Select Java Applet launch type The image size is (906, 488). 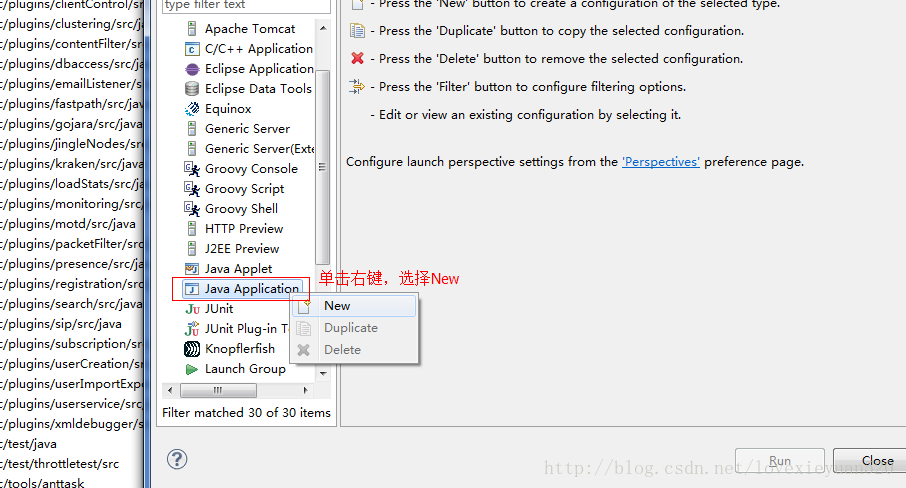pyautogui.click(x=238, y=269)
